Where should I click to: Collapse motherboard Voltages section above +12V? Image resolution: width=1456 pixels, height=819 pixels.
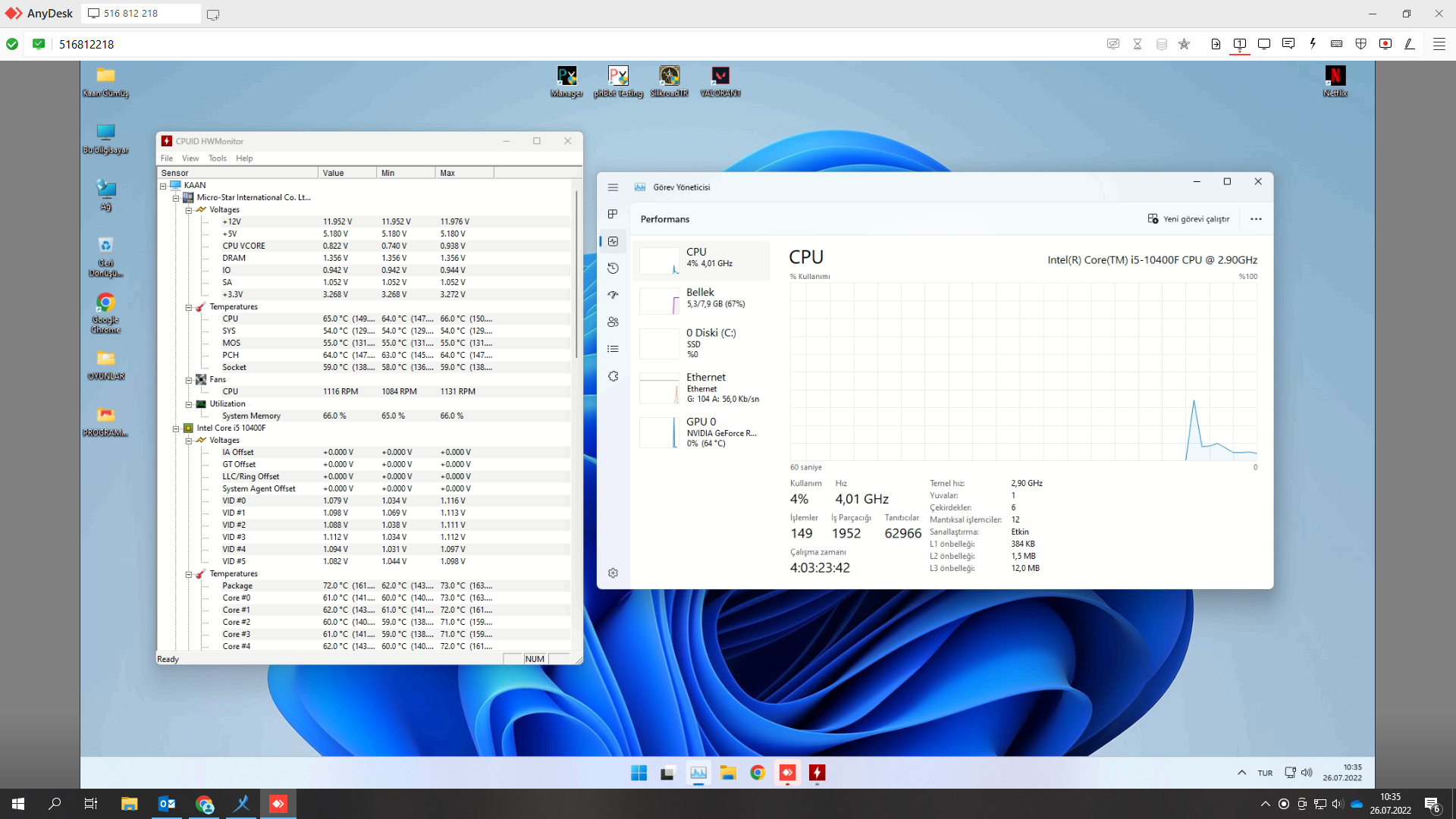tap(189, 210)
